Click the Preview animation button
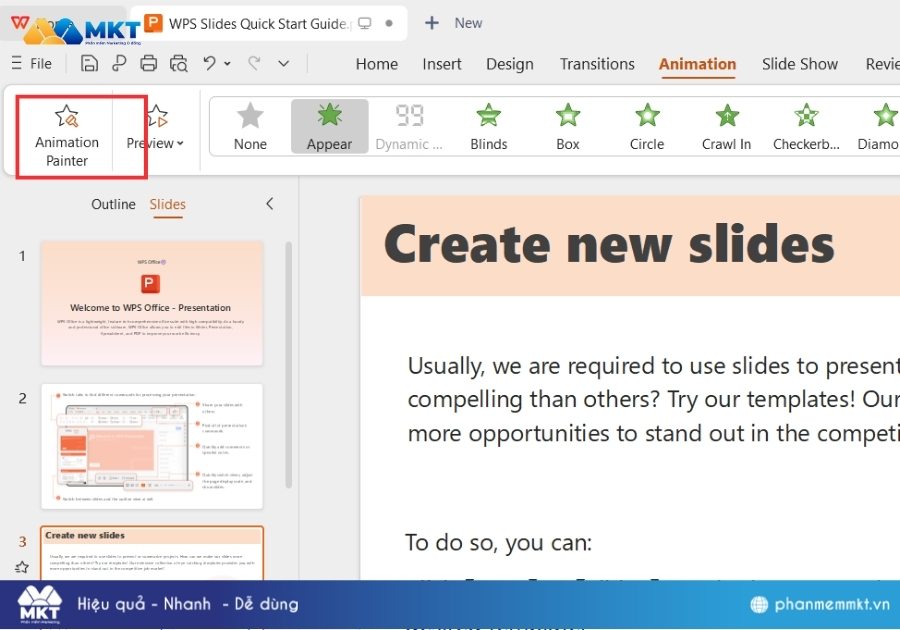900x630 pixels. [155, 127]
